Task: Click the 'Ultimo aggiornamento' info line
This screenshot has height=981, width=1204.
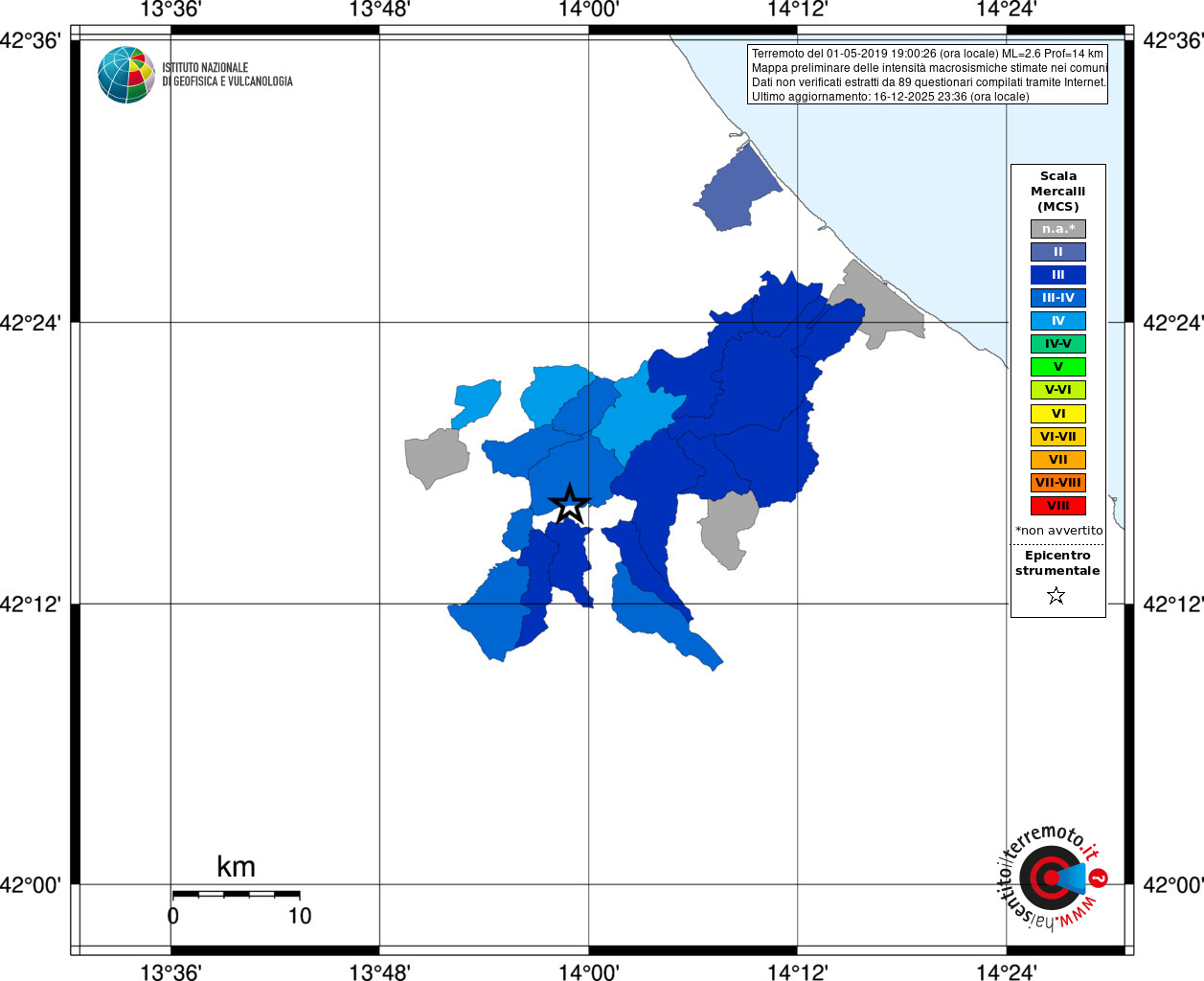Action: point(891,97)
